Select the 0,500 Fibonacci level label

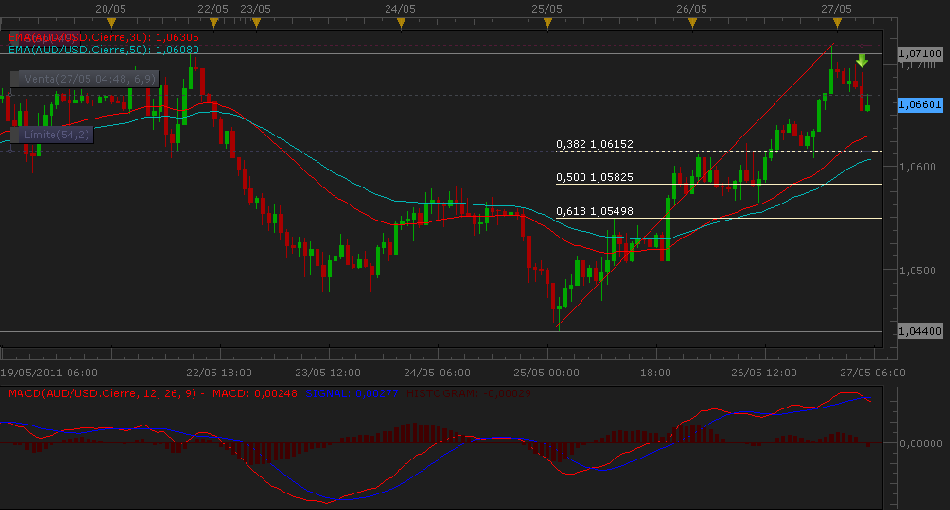click(x=595, y=178)
